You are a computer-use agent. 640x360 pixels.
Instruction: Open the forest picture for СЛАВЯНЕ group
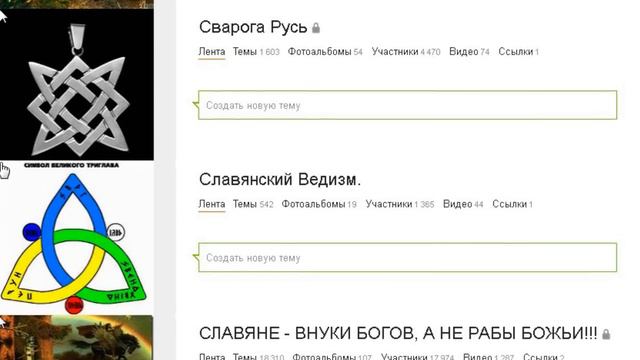[77, 338]
